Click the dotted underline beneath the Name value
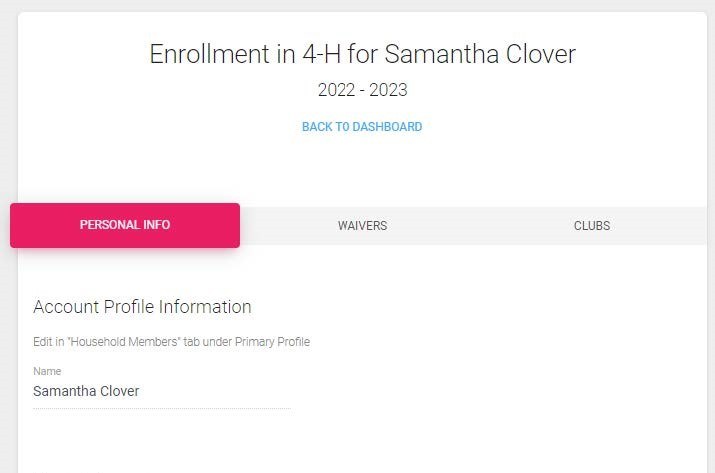Viewport: 715px width, 473px height. tap(162, 409)
